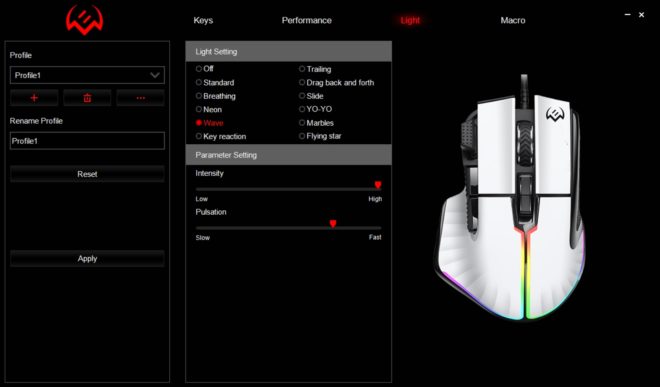Viewport: 660px width, 387px height.
Task: Open the Performance tab
Action: (306, 20)
